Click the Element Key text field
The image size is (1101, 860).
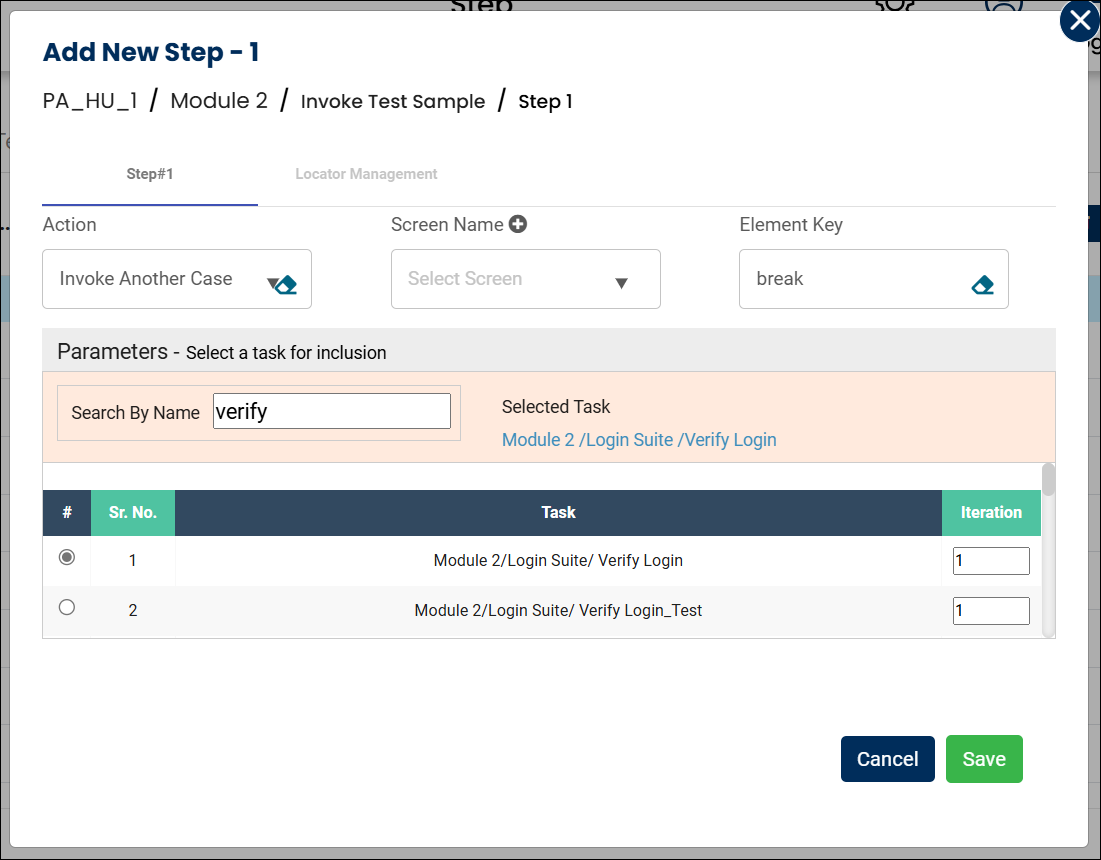click(x=855, y=279)
